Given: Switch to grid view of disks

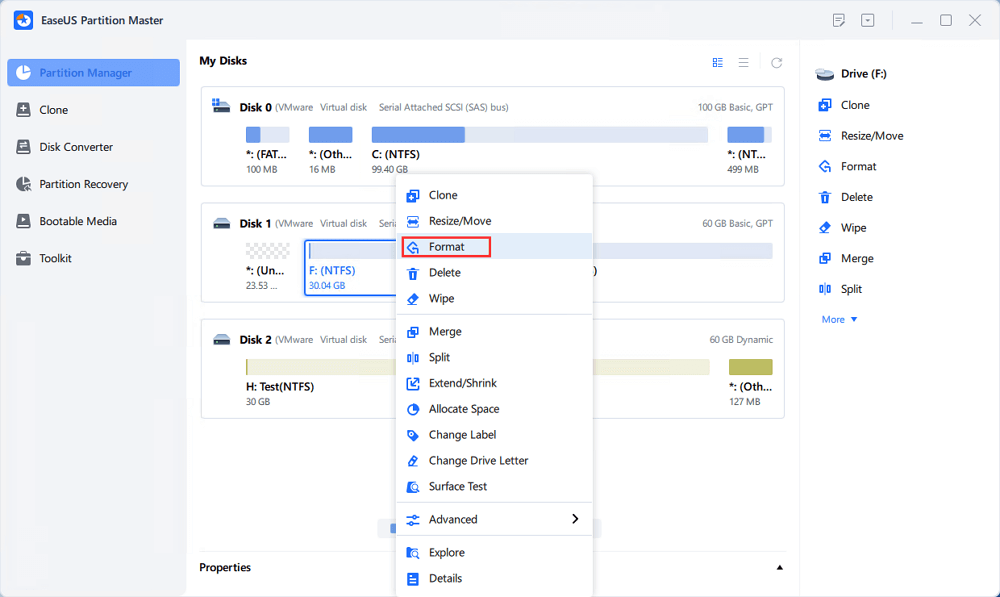Looking at the screenshot, I should click(x=717, y=62).
